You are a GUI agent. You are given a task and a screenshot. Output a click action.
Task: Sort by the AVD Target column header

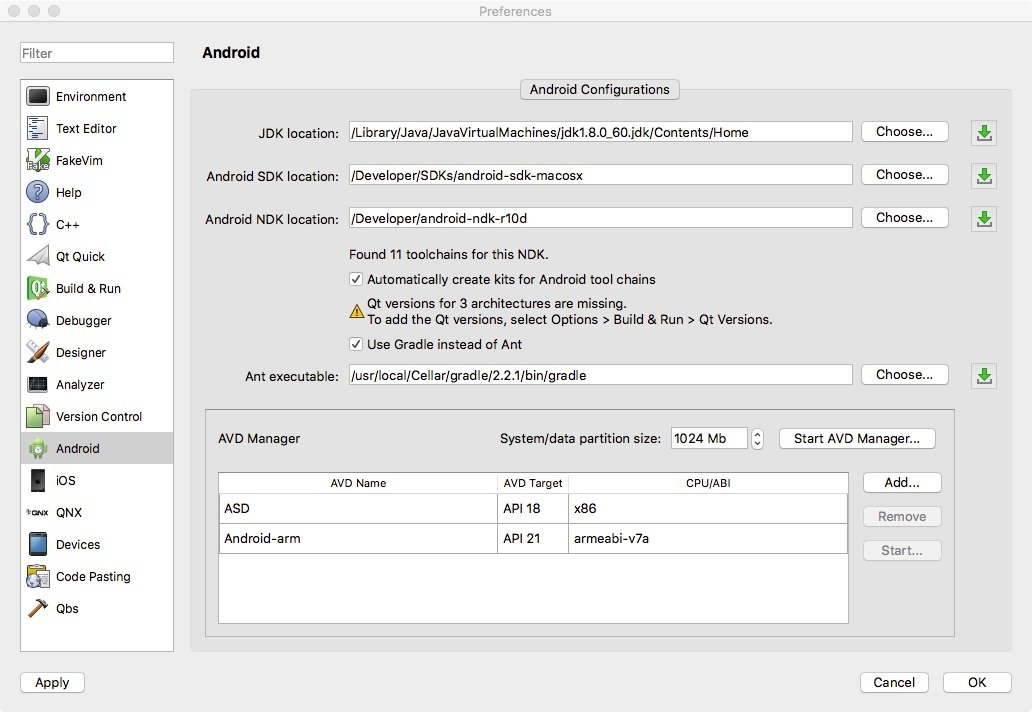532,483
